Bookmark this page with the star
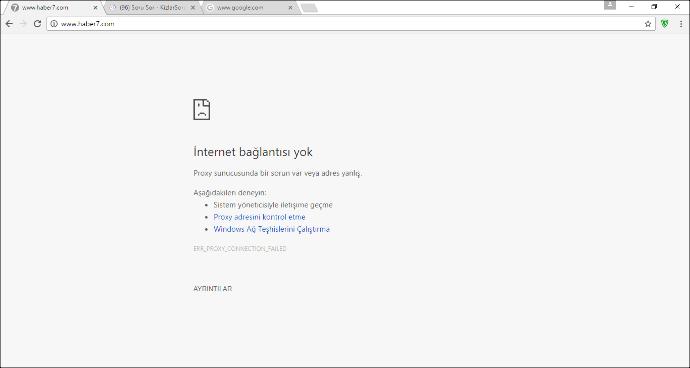Viewport: 690px width, 368px height. click(648, 24)
